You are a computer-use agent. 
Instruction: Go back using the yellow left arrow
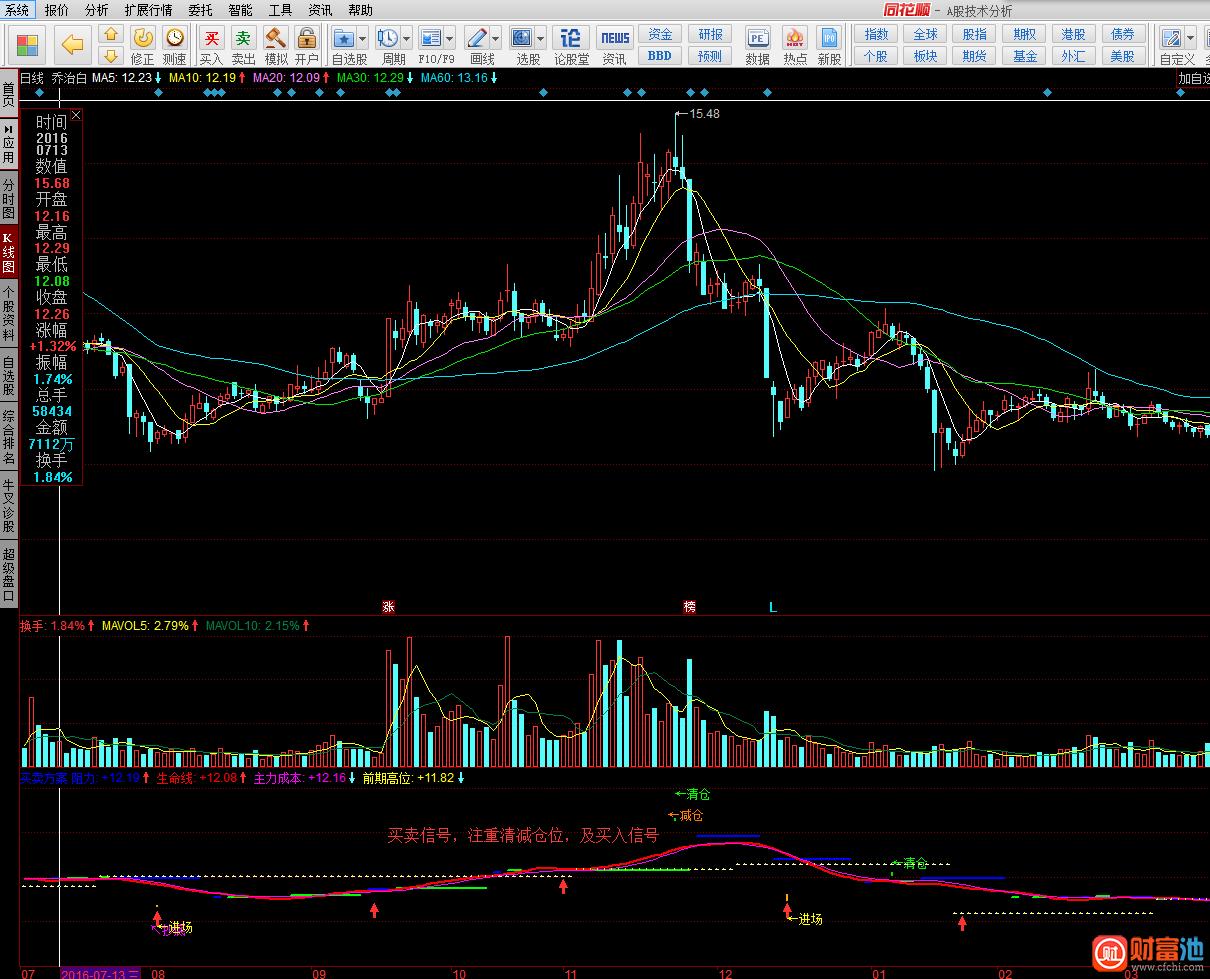pos(72,45)
